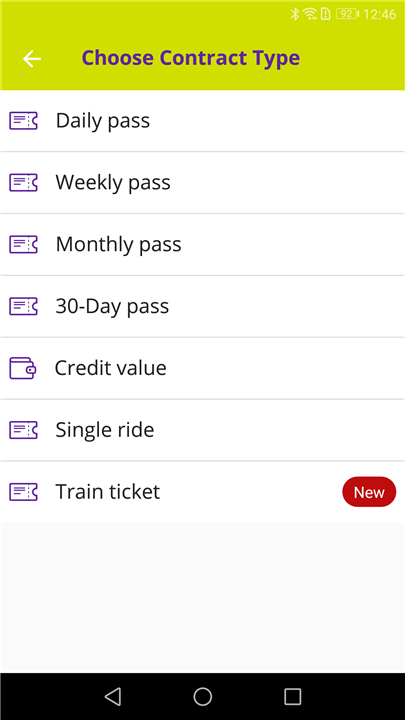This screenshot has width=405, height=720.
Task: Tap the Choose Contract Type header title
Action: (191, 58)
